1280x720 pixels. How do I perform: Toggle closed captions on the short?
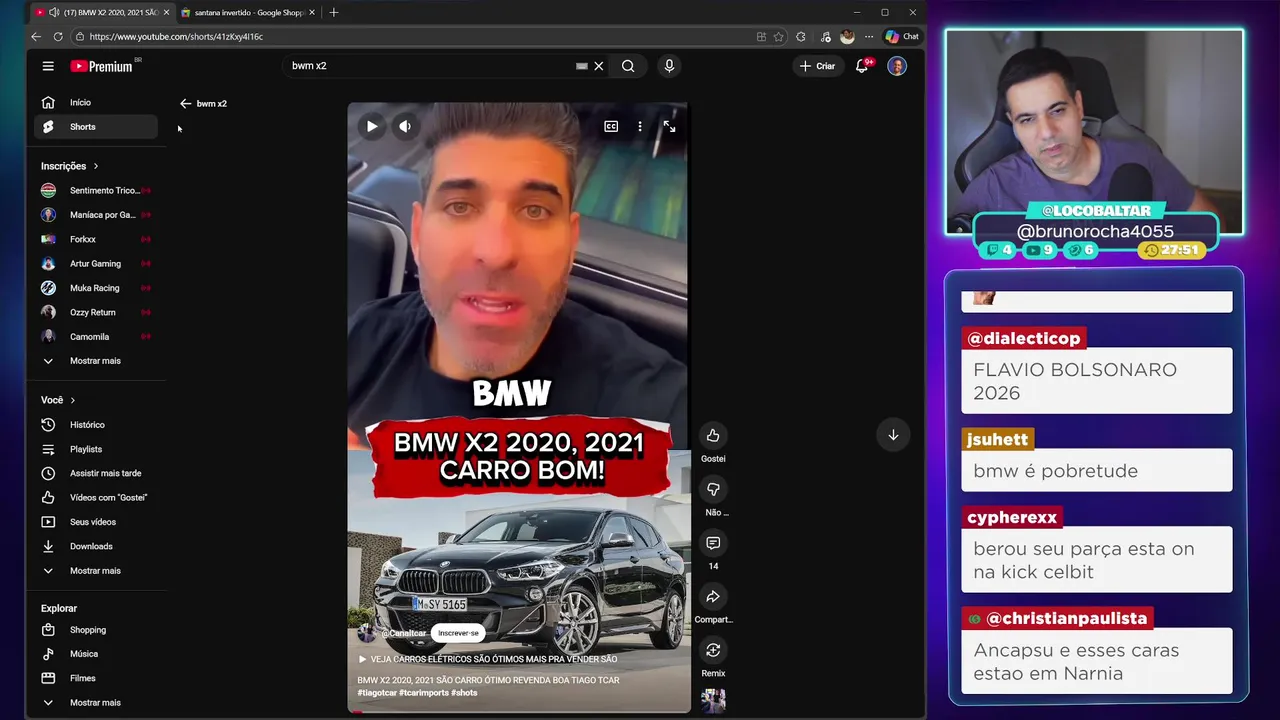tap(611, 127)
